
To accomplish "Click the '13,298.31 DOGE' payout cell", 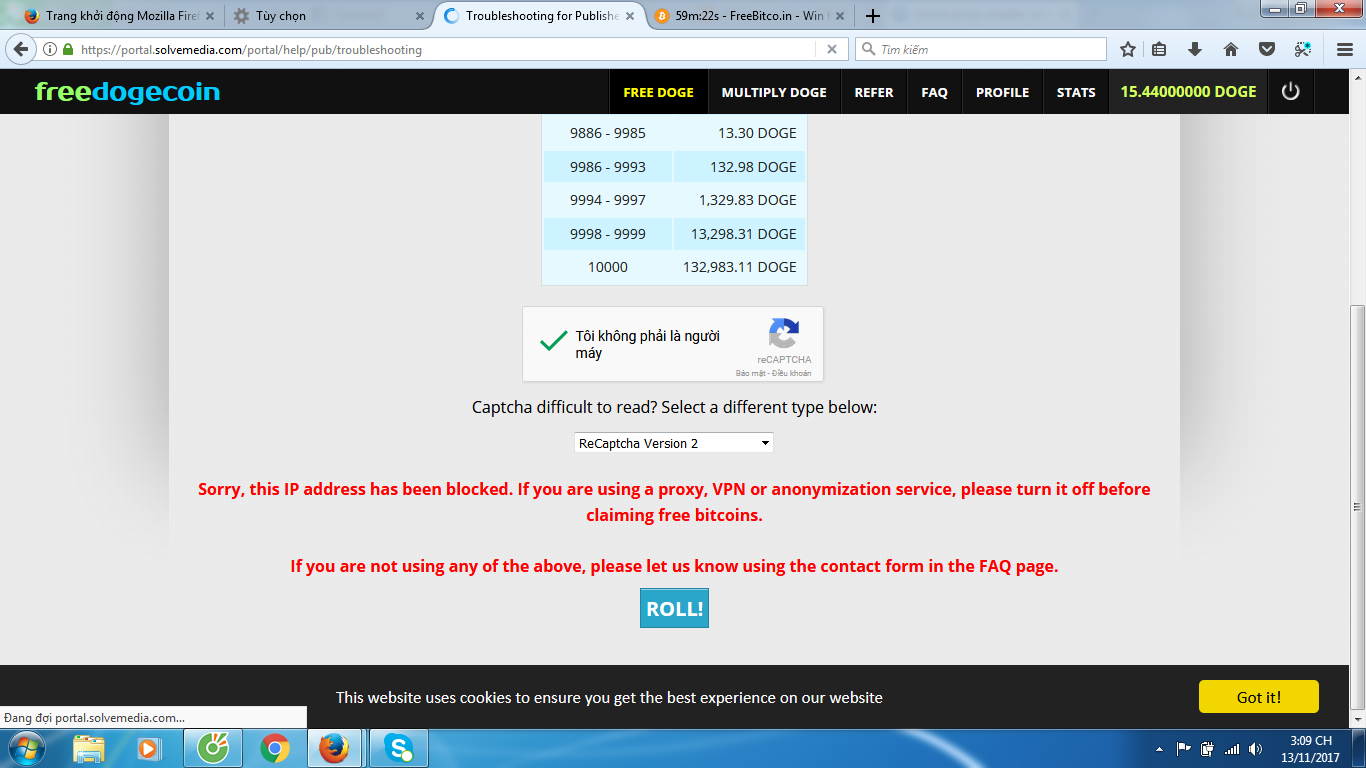I will 740,234.
